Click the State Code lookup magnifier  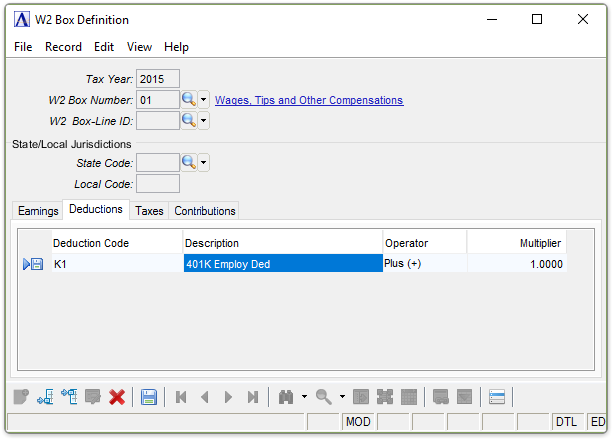tap(188, 162)
